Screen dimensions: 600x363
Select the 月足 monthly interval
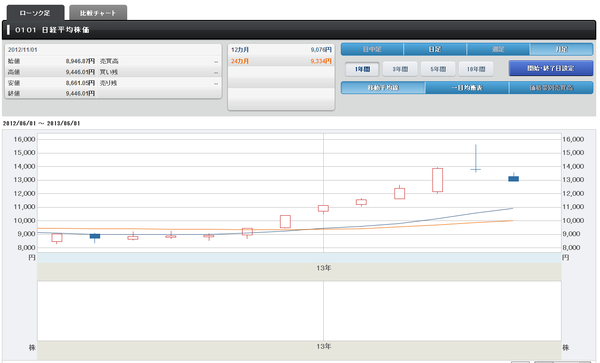coord(561,49)
